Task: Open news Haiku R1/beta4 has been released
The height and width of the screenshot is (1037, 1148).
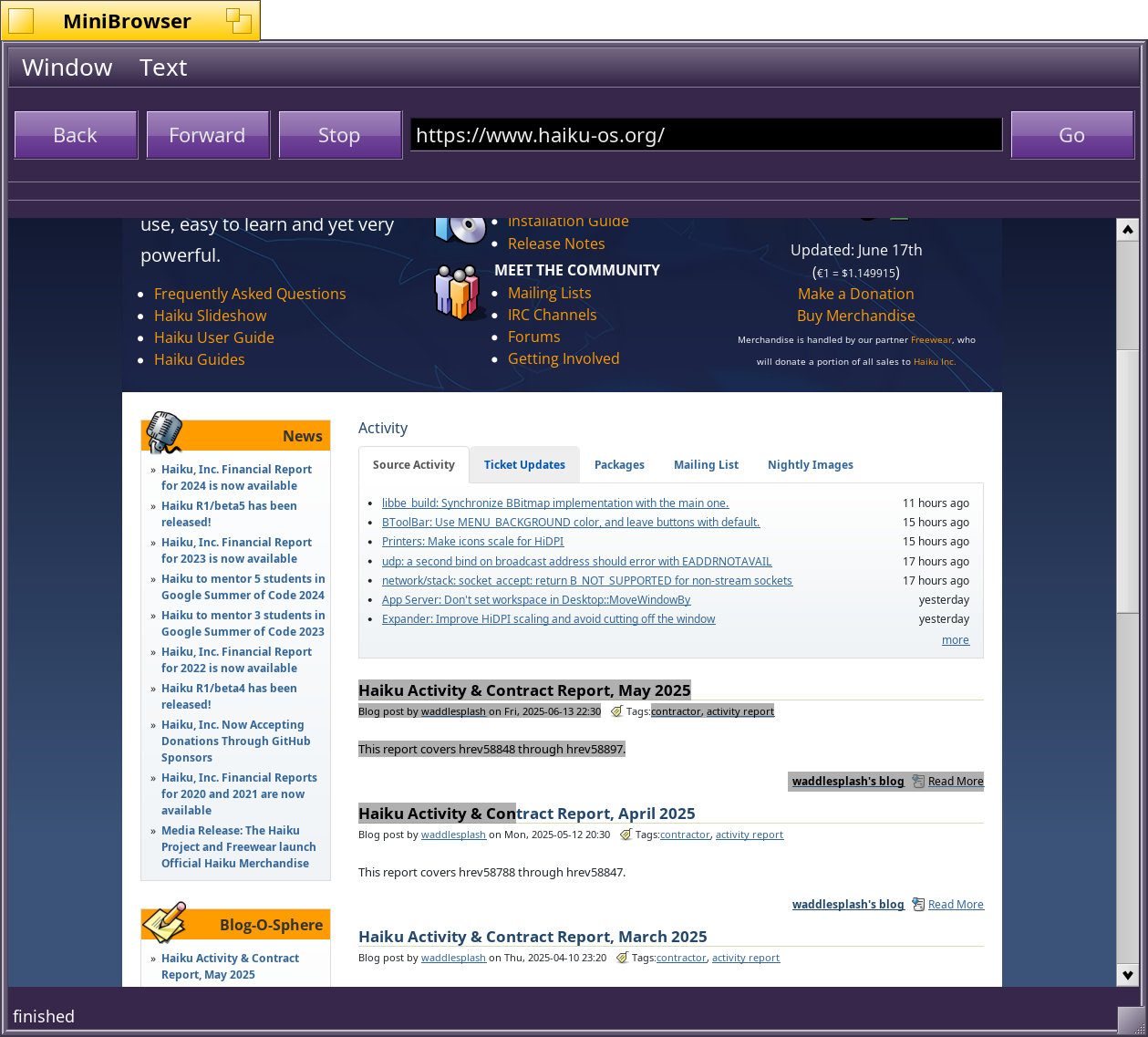Action: click(x=229, y=697)
